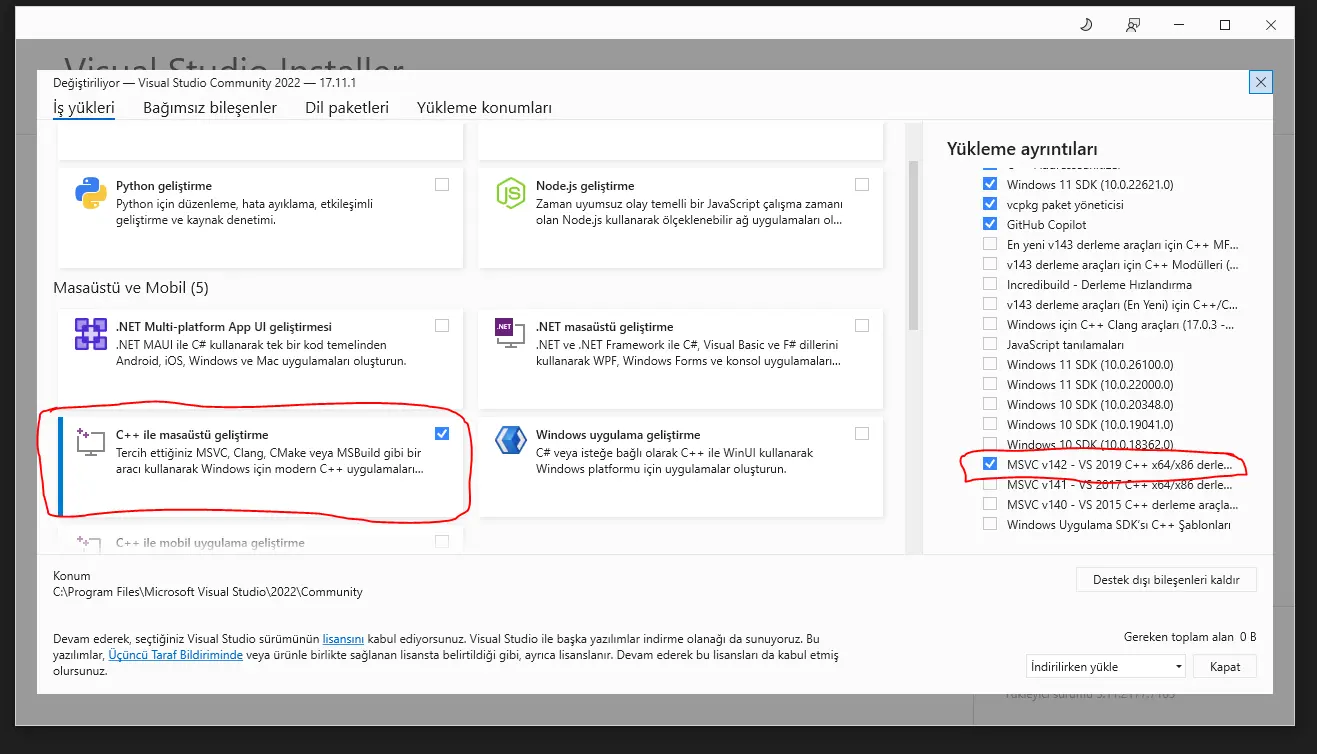This screenshot has width=1317, height=754.
Task: Uncheck the GitHub Copilot component
Action: (x=990, y=224)
